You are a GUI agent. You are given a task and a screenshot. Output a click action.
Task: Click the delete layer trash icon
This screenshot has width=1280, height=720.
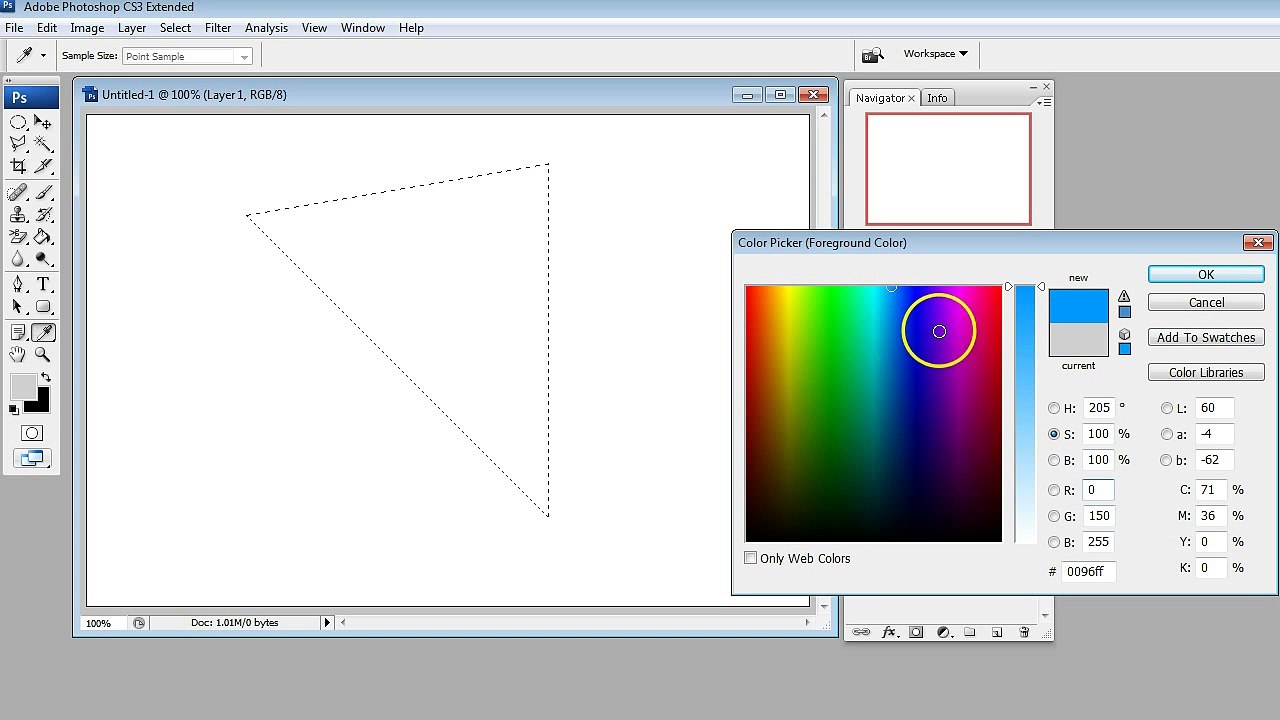pyautogui.click(x=1024, y=632)
